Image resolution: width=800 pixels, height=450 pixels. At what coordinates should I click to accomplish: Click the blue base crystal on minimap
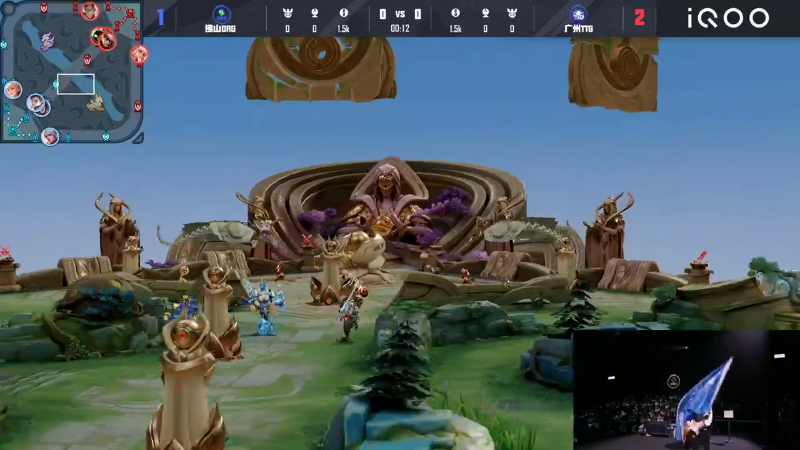[x=13, y=131]
